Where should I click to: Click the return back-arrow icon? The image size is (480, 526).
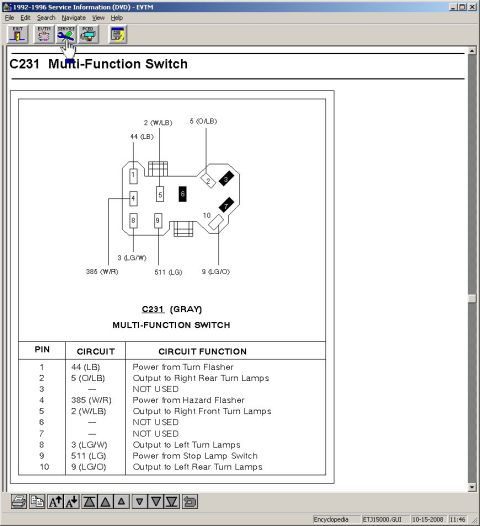pos(190,502)
